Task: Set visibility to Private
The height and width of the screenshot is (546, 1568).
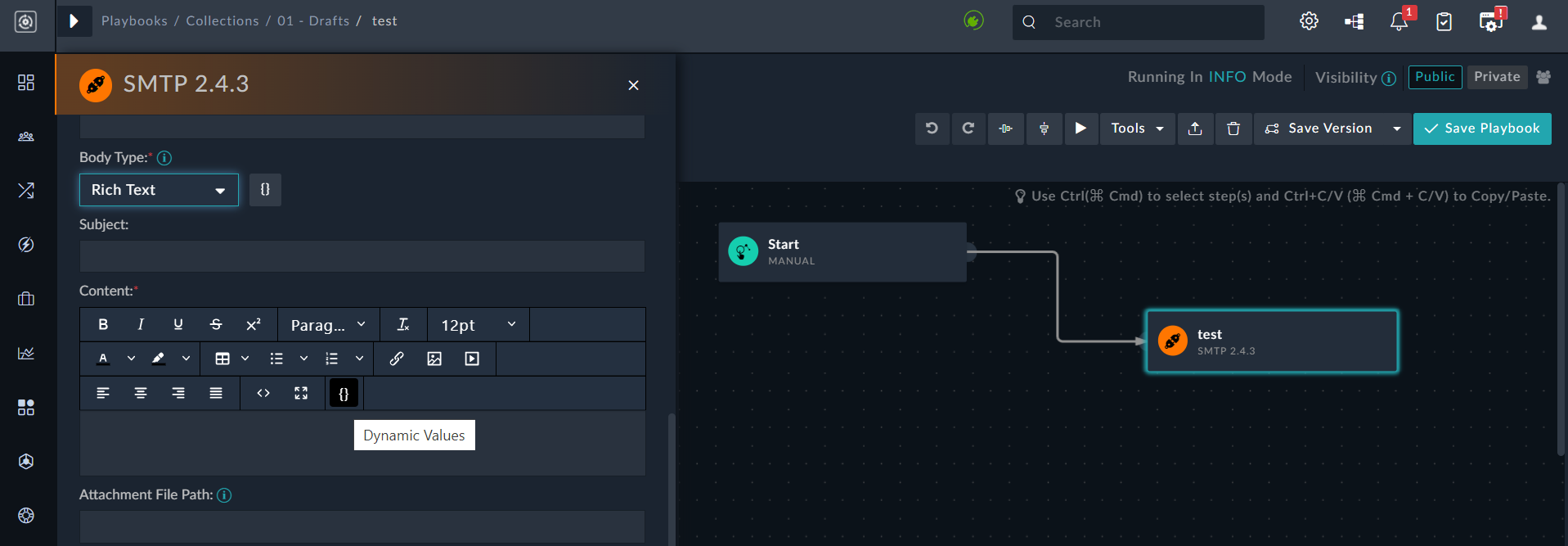Action: (1497, 77)
